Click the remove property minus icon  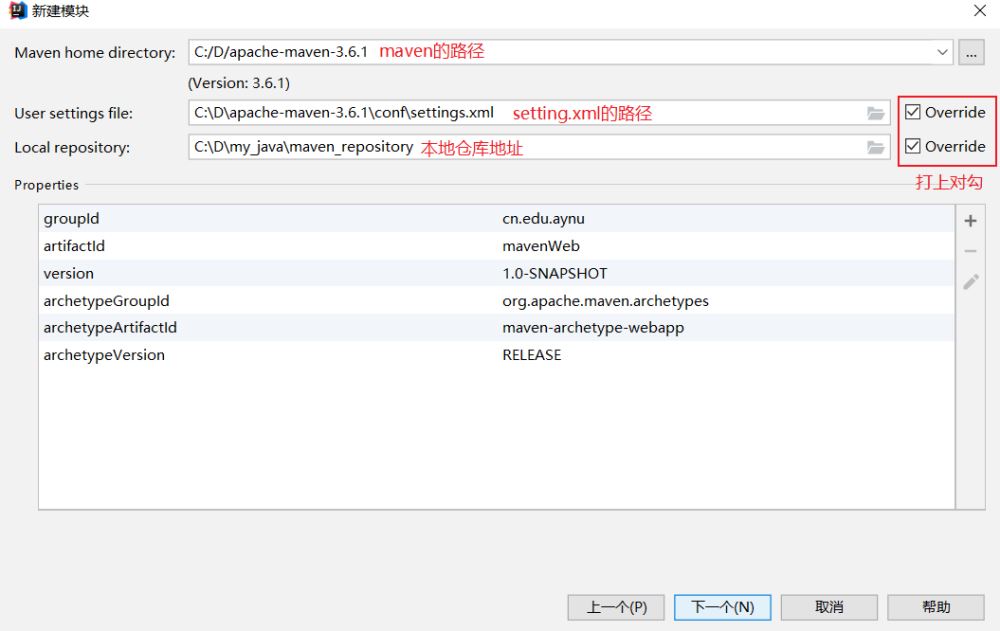[x=970, y=251]
